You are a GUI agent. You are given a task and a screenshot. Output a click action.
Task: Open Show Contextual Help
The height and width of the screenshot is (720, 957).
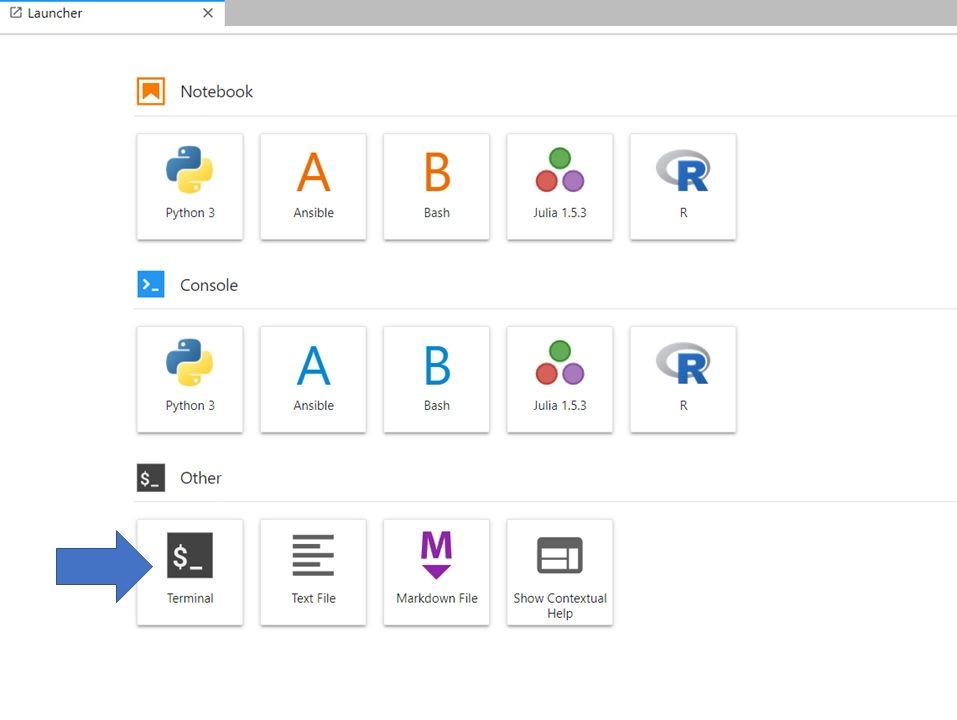click(560, 572)
